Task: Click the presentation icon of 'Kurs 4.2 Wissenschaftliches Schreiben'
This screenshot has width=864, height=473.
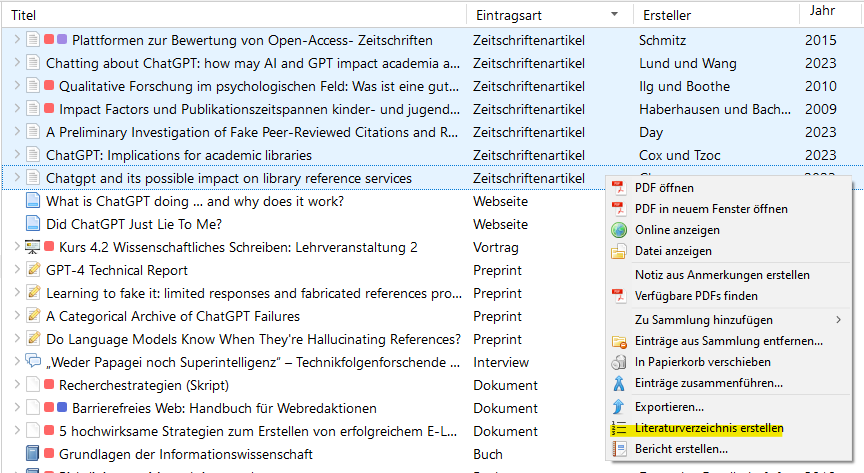Action: 33,247
